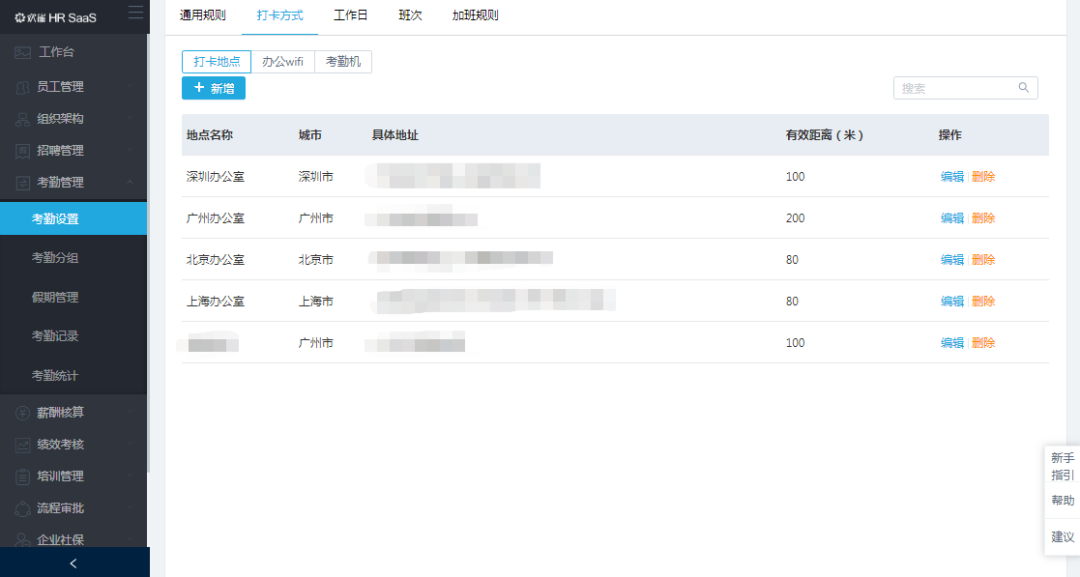Edit the 广州办公室 row
Viewport: 1080px width, 577px height.
tap(952, 218)
